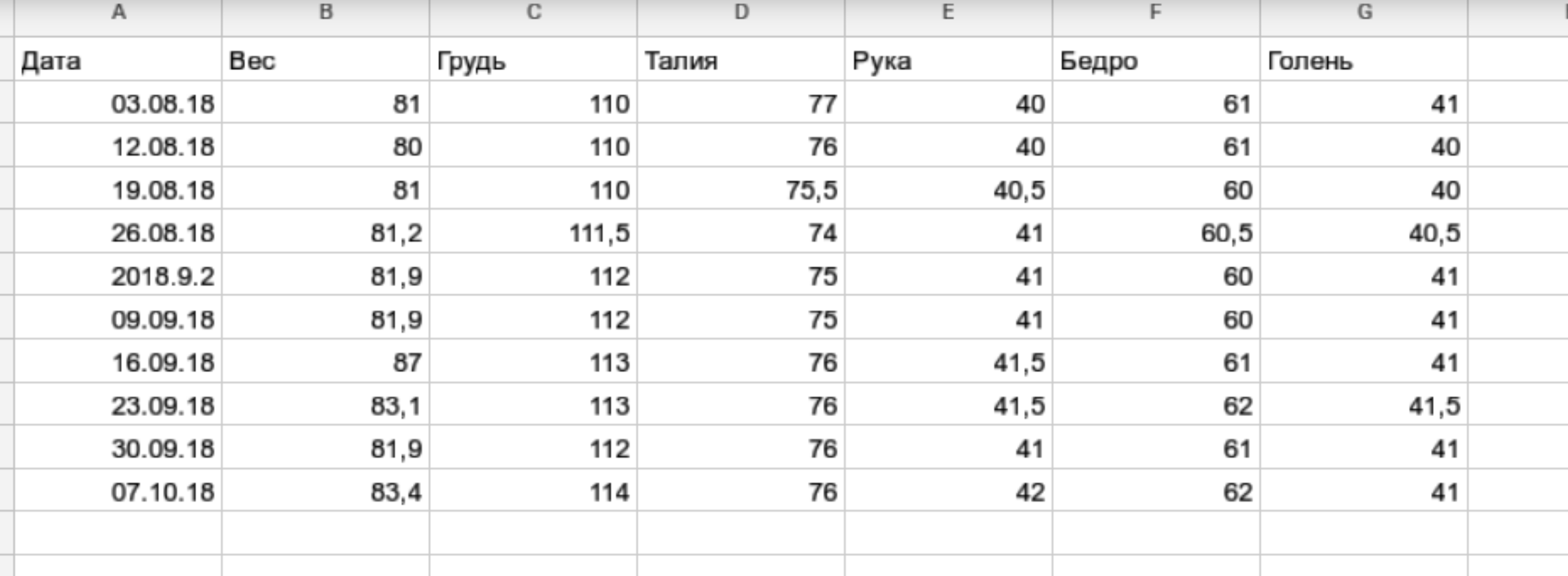Click the cell with value 75,5
The height and width of the screenshot is (576, 1568).
click(x=741, y=190)
